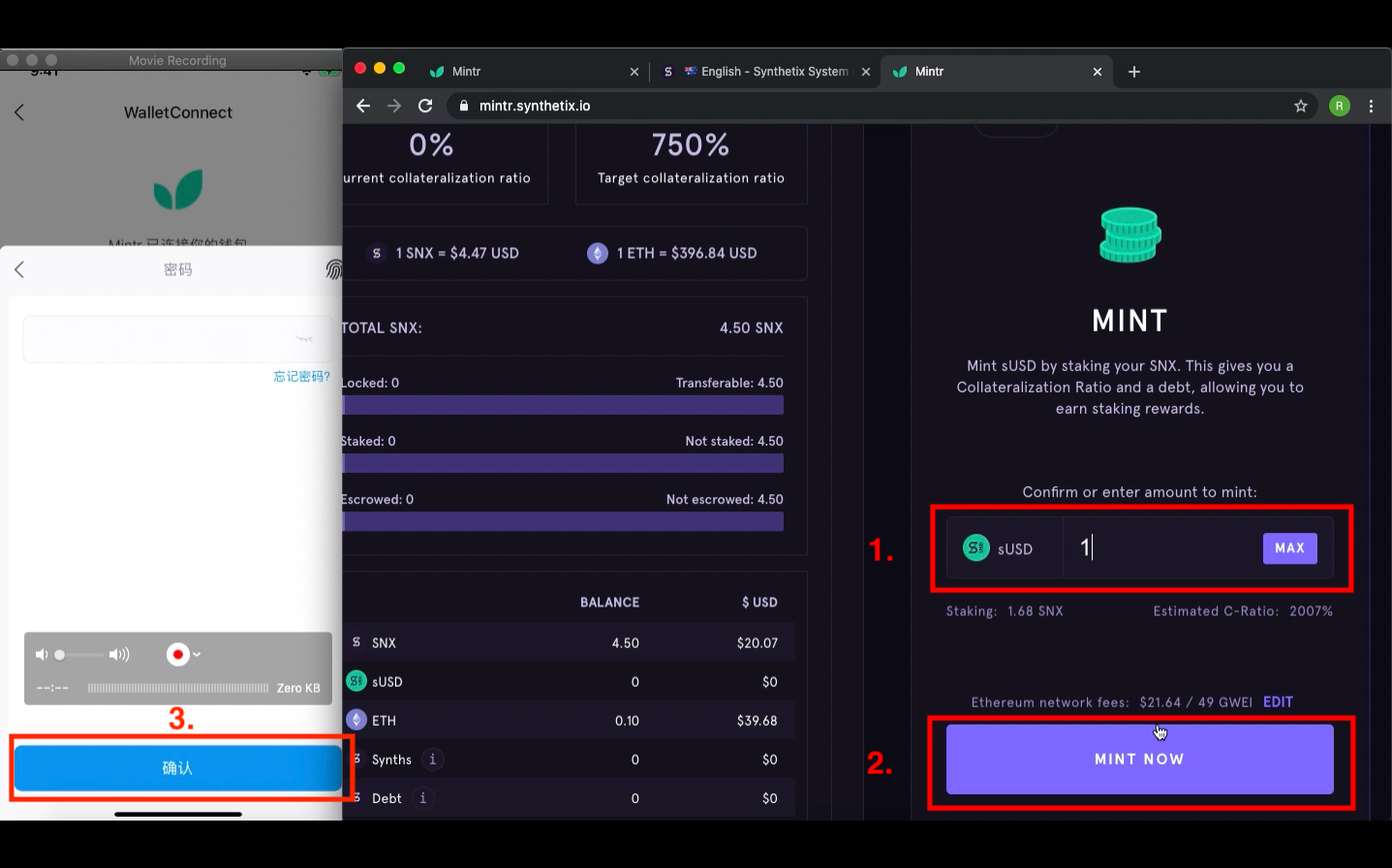Click the browser back arrow

pos(363,106)
